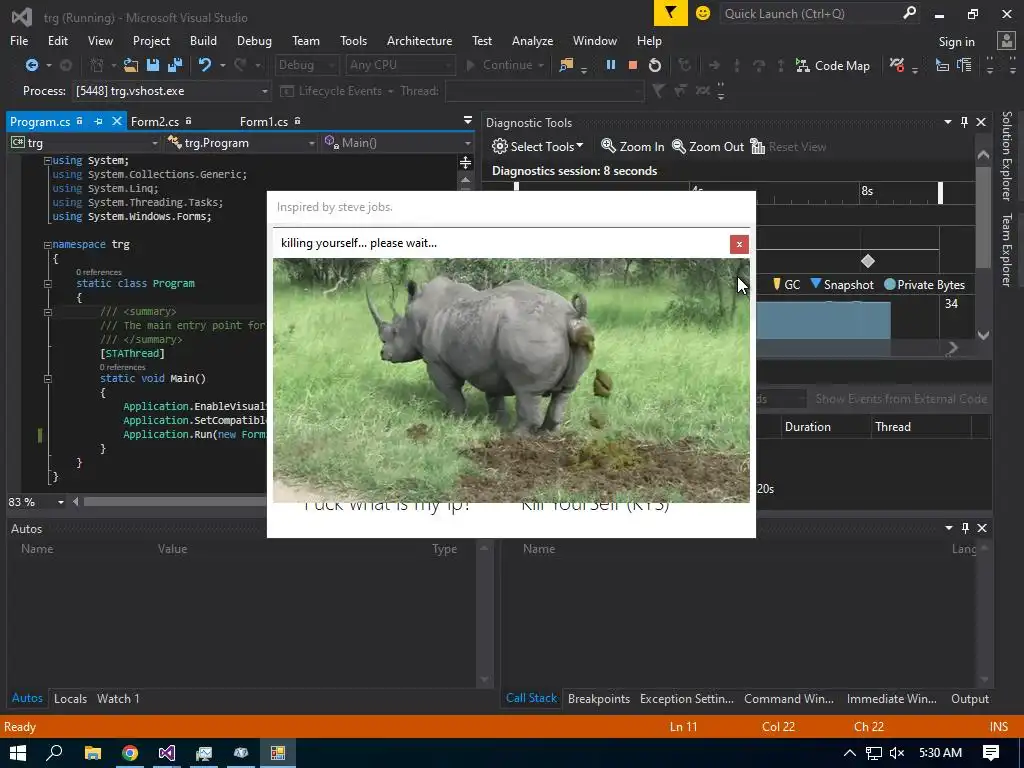
Task: Switch to the Form2.cs tab
Action: point(155,122)
